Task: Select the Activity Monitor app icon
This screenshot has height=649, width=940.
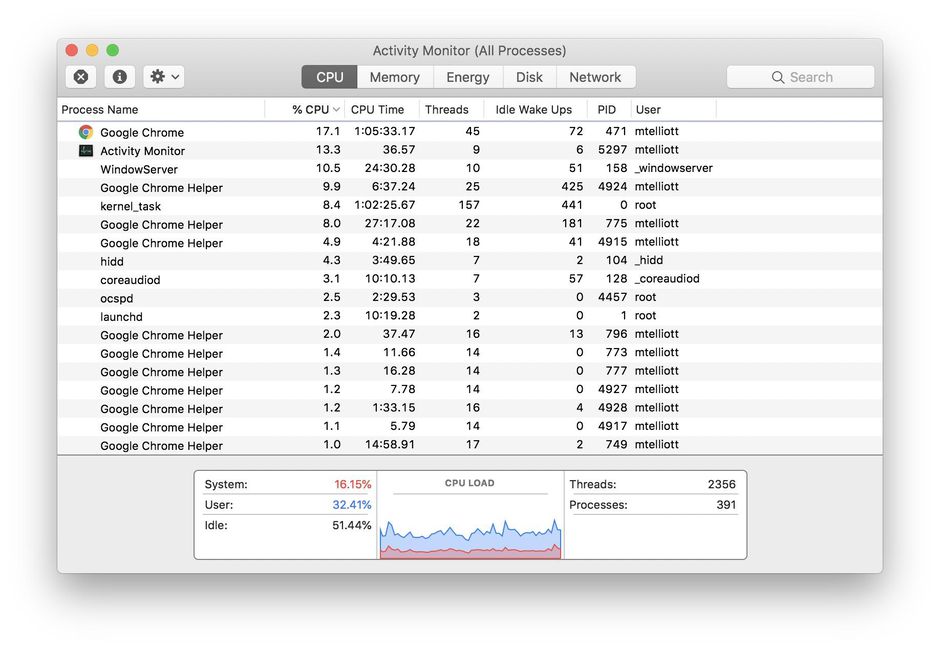Action: pyautogui.click(x=86, y=150)
